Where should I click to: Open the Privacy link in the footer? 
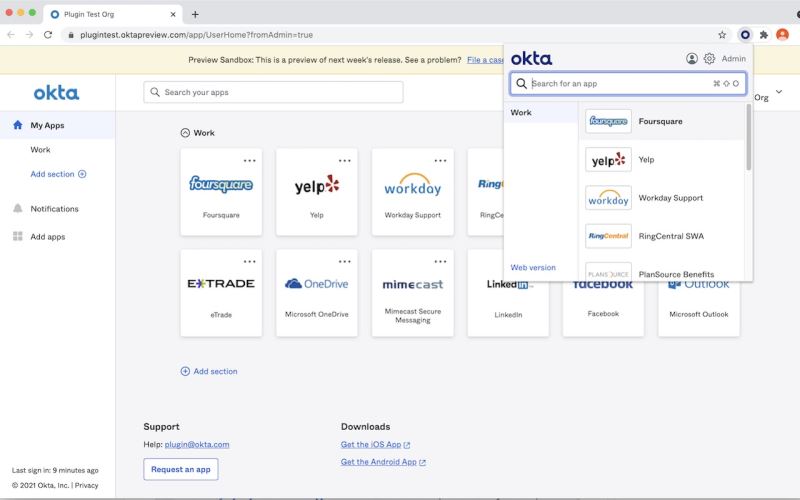(x=86, y=485)
